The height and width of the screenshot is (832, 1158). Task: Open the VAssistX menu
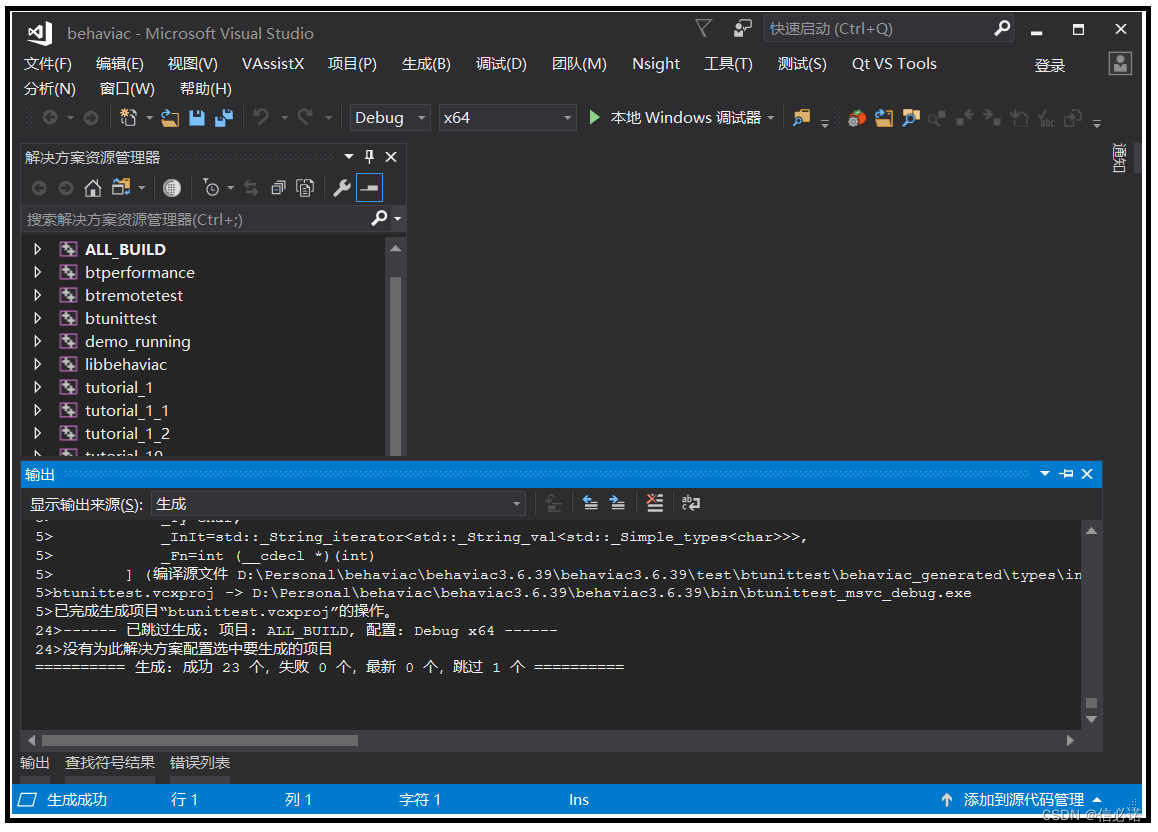[x=273, y=64]
